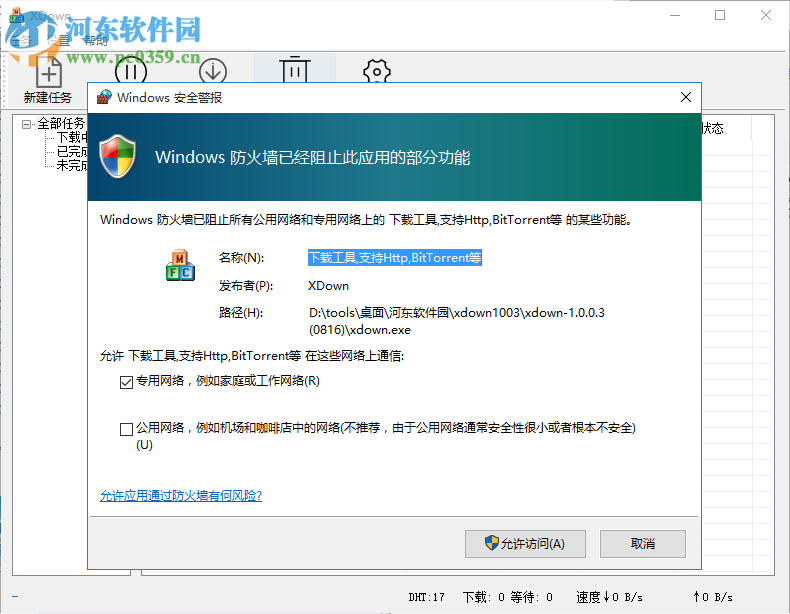The height and width of the screenshot is (614, 790).
Task: Click the Delete trash can toolbar icon
Action: 295,70
